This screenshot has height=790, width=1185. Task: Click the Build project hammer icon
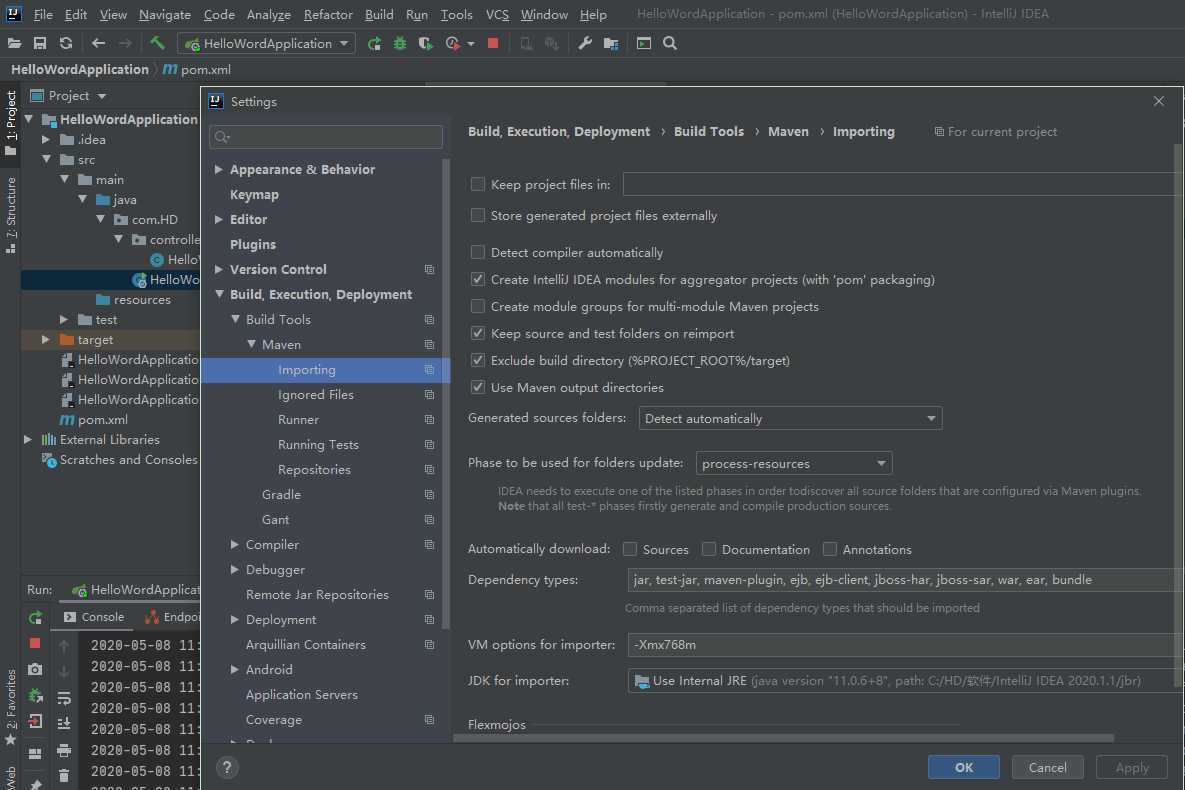157,43
